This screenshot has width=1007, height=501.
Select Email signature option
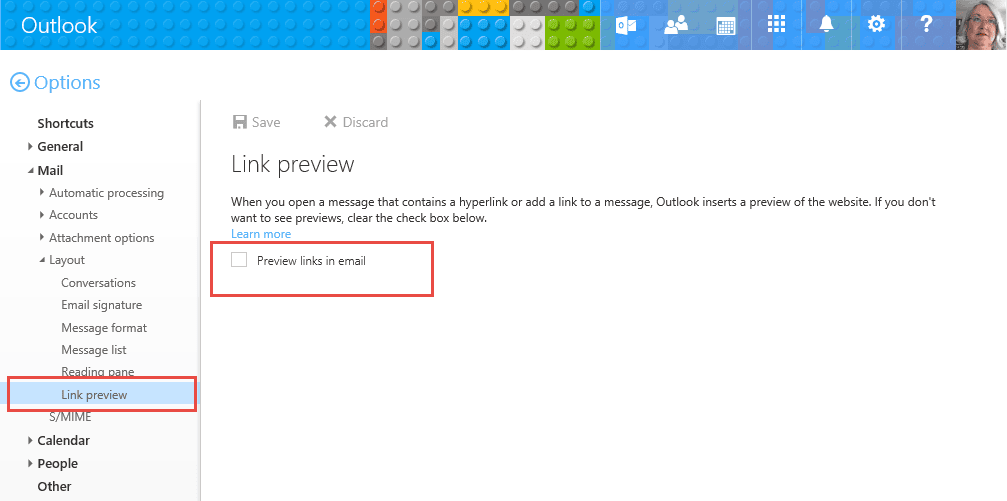coord(101,305)
